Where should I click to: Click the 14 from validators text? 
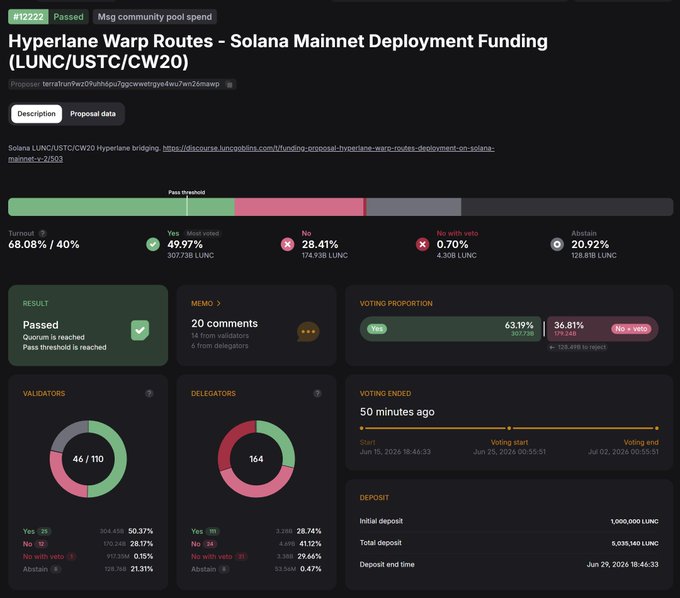[x=220, y=336]
